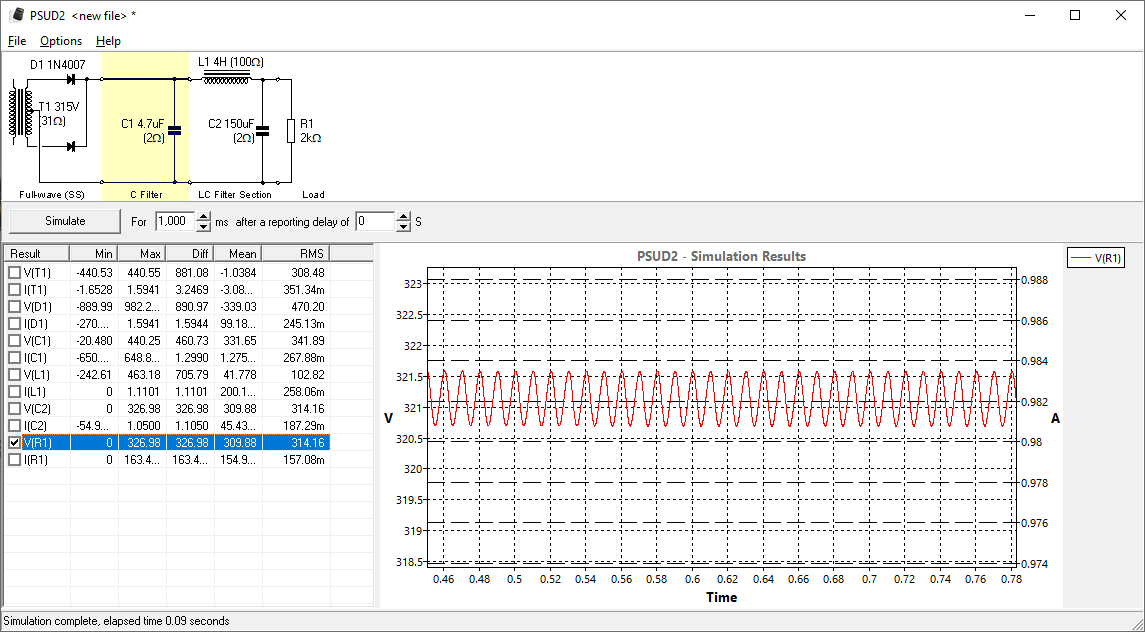Increase simulation duration with up arrow
1145x632 pixels.
204,216
